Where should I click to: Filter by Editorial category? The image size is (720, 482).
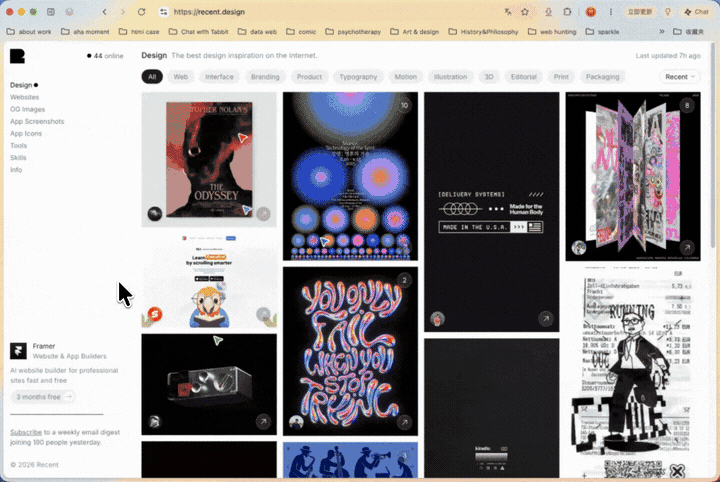coord(523,77)
